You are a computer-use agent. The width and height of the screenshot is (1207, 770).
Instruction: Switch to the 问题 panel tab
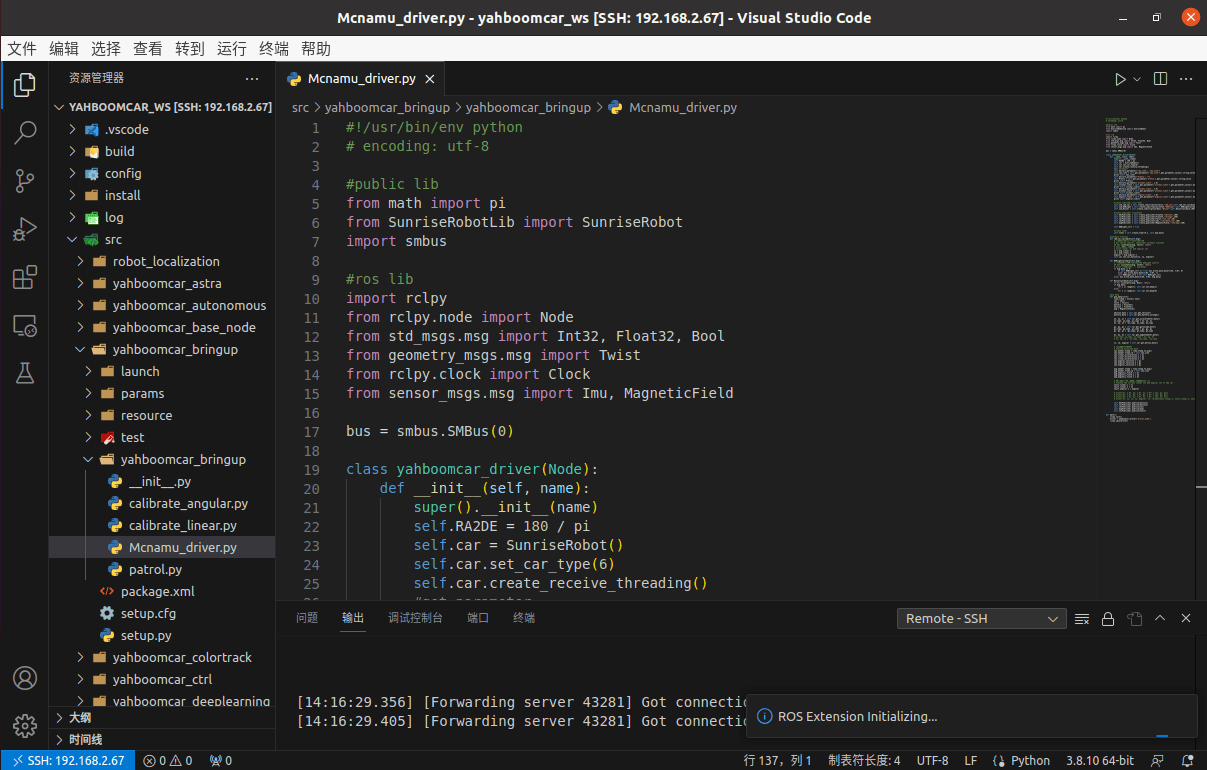coord(307,618)
